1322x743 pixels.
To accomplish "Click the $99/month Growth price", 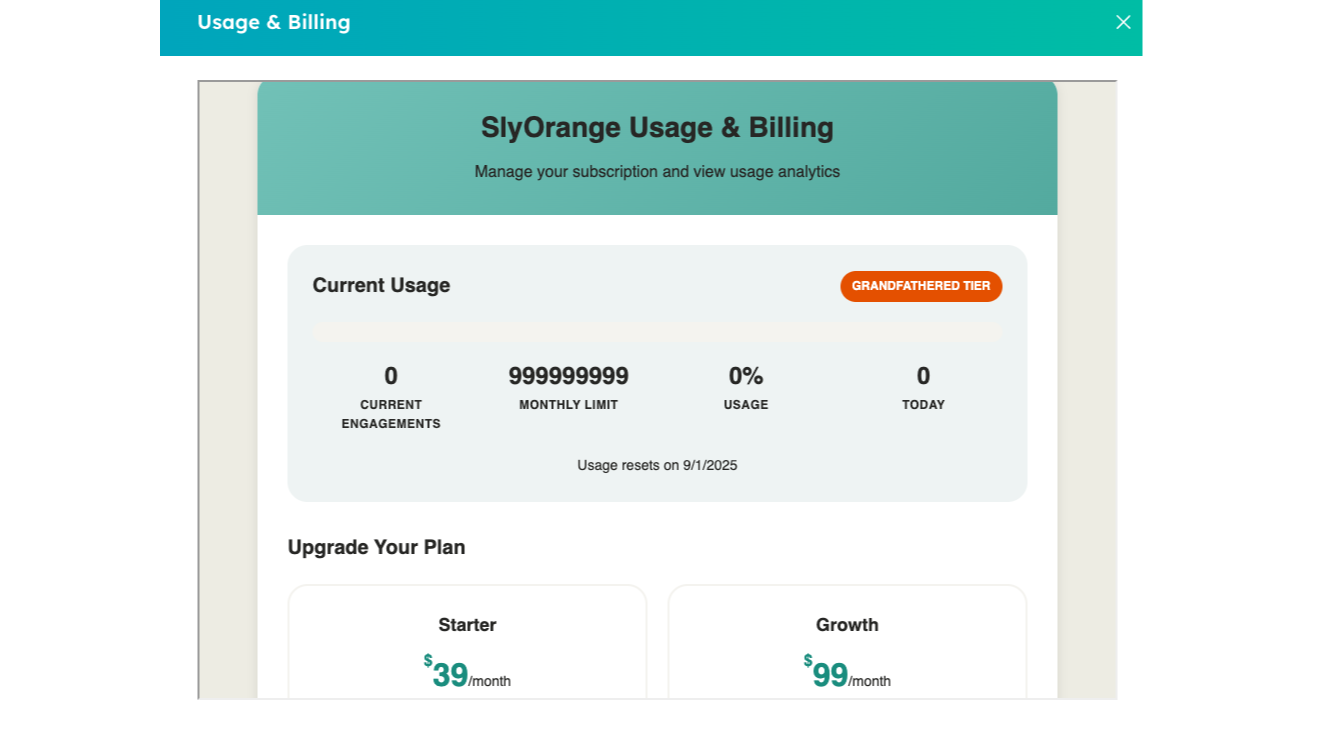I will click(x=846, y=675).
